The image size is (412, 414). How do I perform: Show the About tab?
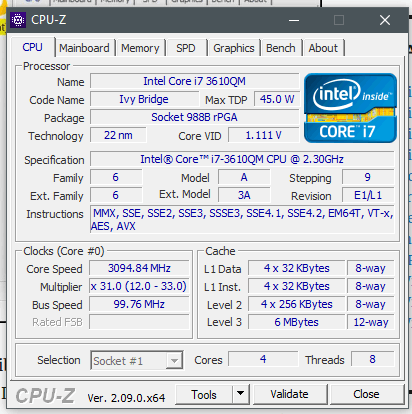pyautogui.click(x=323, y=48)
